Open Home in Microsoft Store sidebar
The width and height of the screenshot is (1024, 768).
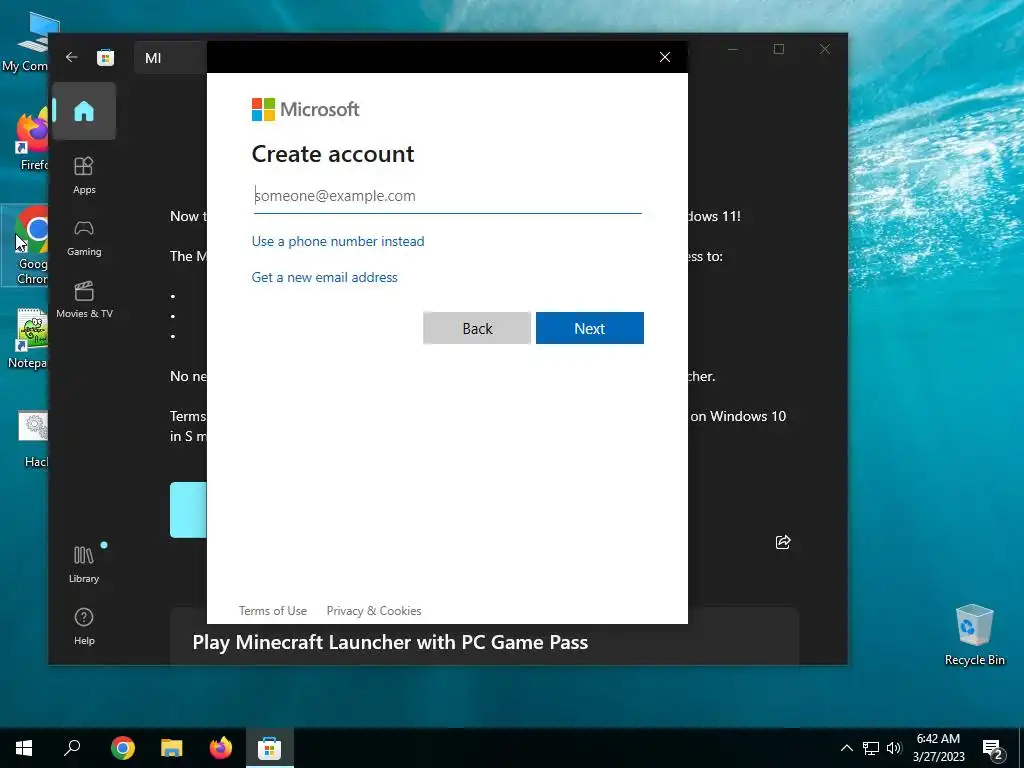[84, 111]
